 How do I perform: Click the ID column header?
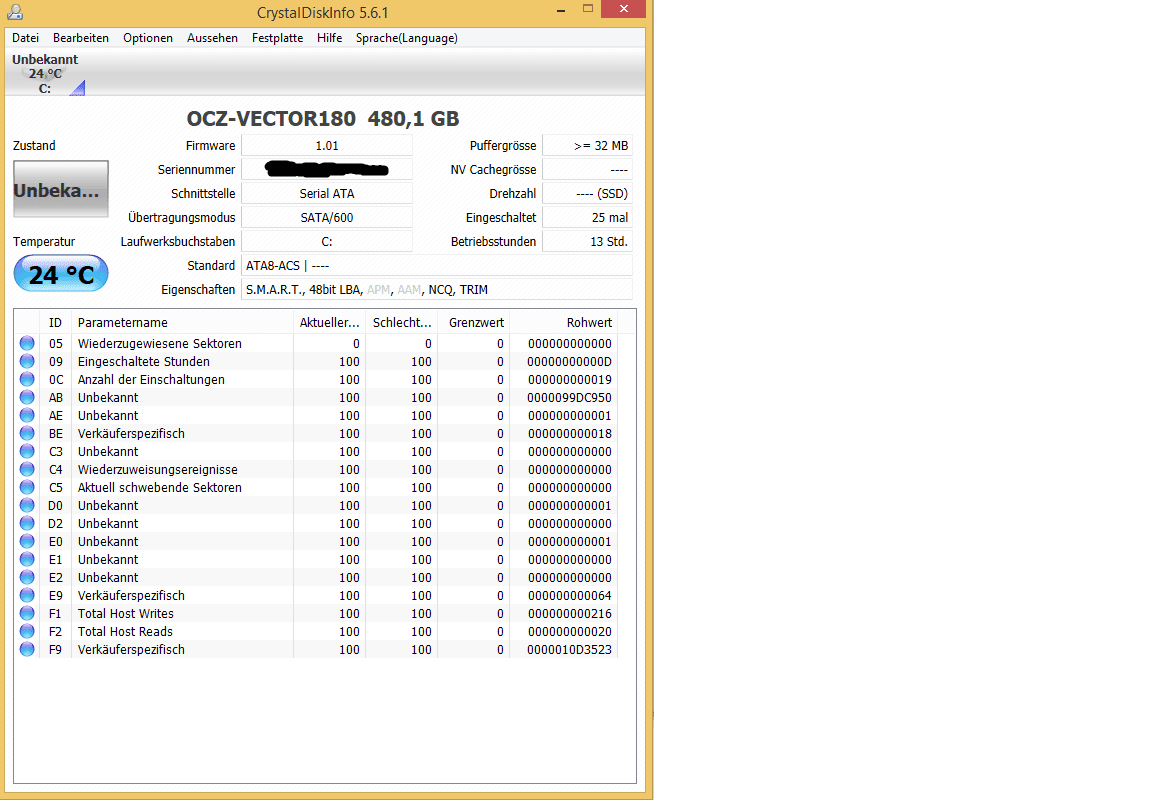(x=55, y=322)
